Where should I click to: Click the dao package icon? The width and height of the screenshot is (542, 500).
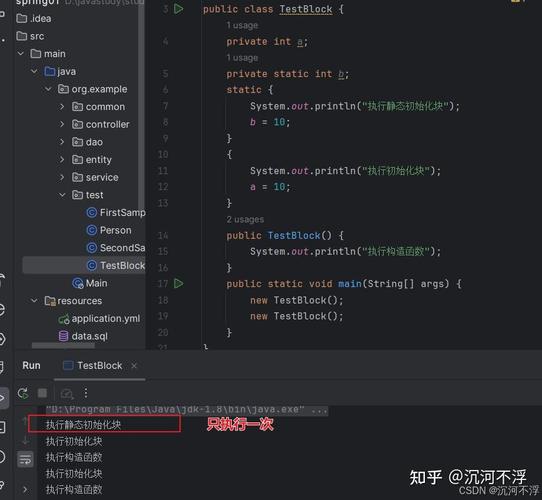pos(77,142)
